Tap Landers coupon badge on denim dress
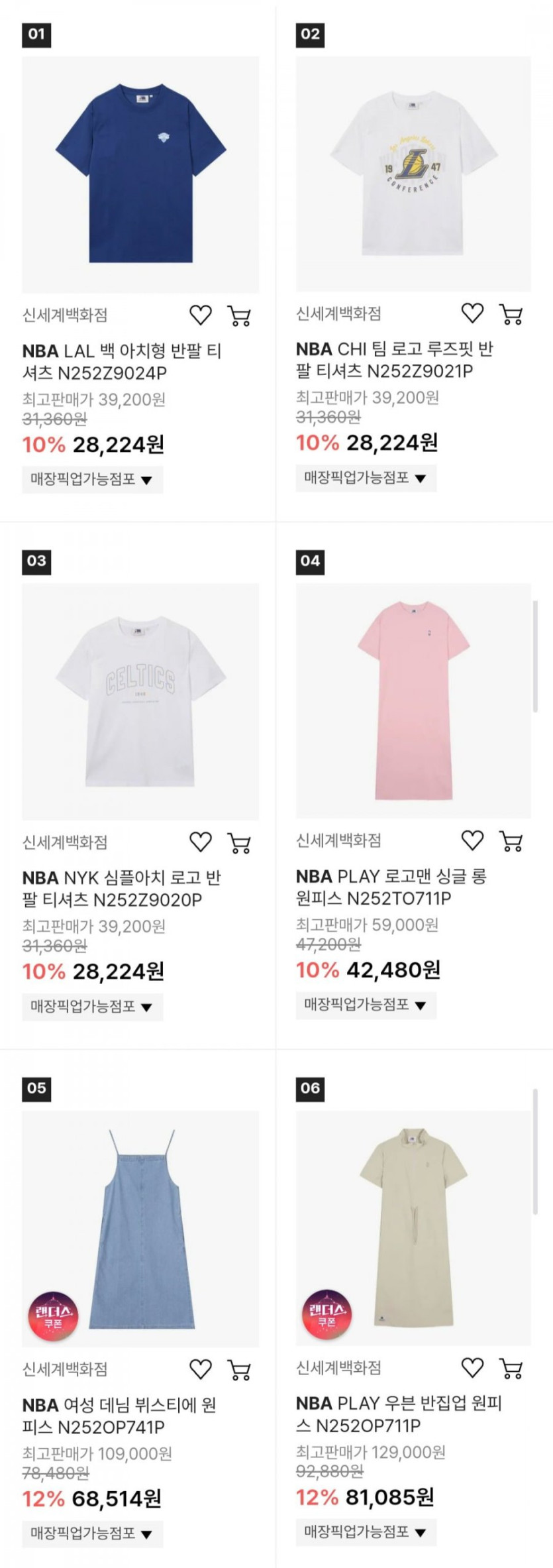Image resolution: width=553 pixels, height=1568 pixels. click(x=53, y=1316)
